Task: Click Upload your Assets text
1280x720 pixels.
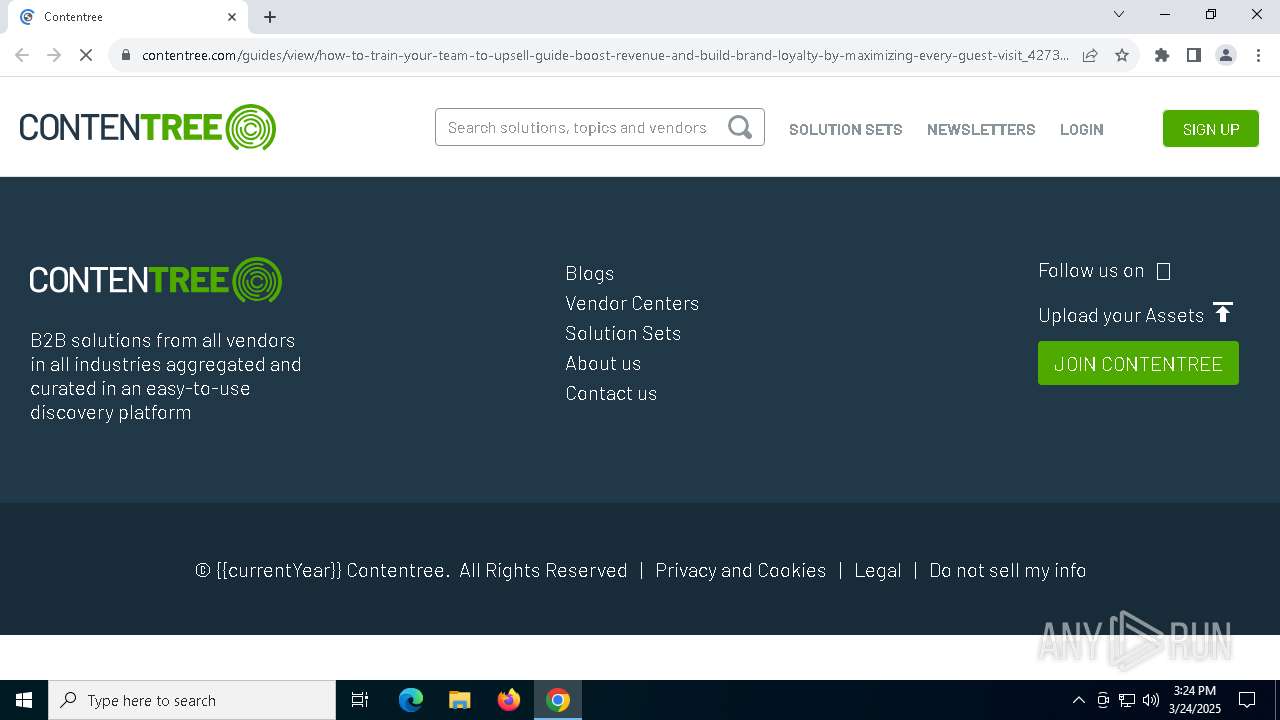Action: click(1121, 315)
